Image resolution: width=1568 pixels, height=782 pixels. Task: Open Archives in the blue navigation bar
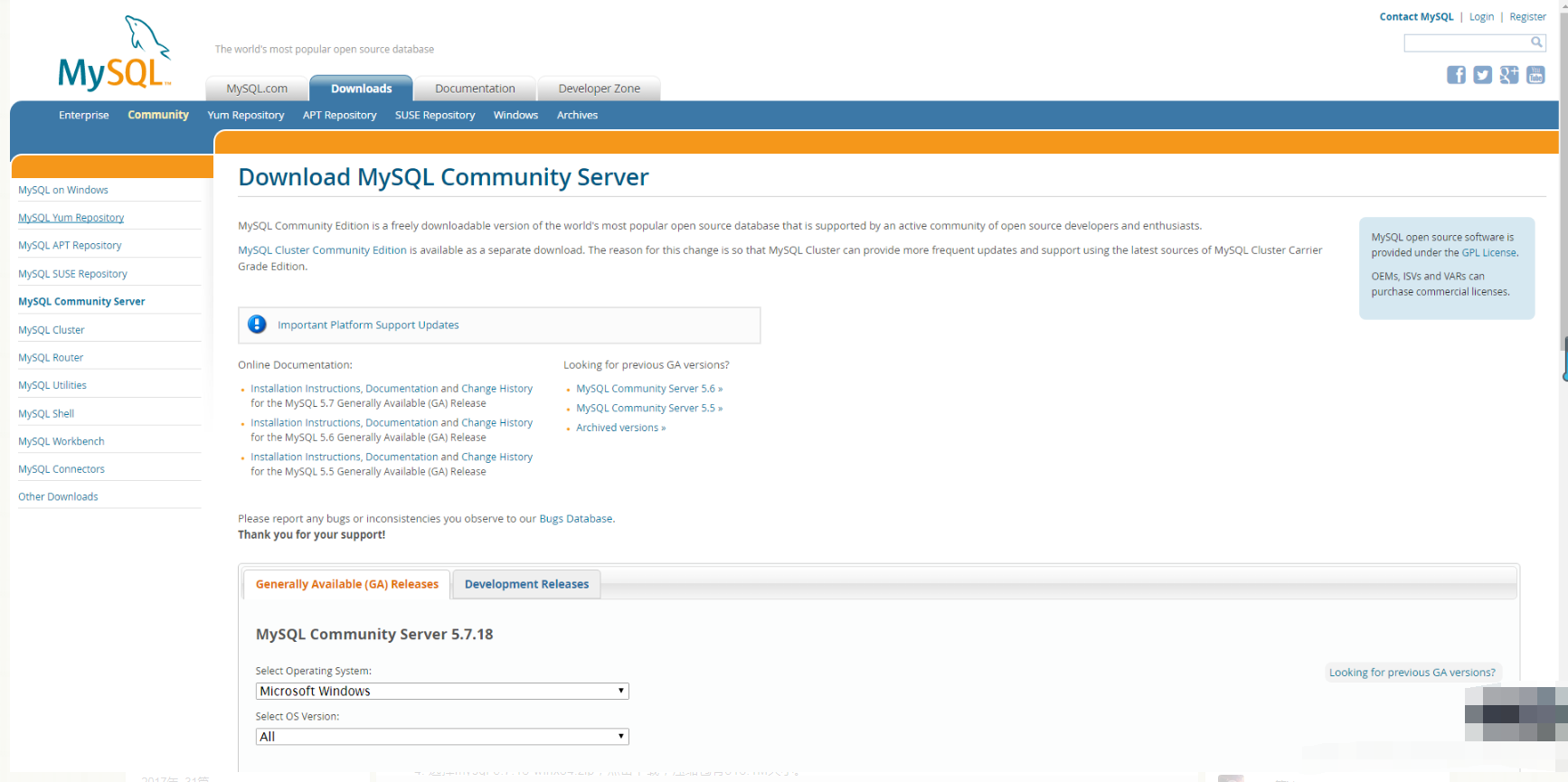point(577,116)
